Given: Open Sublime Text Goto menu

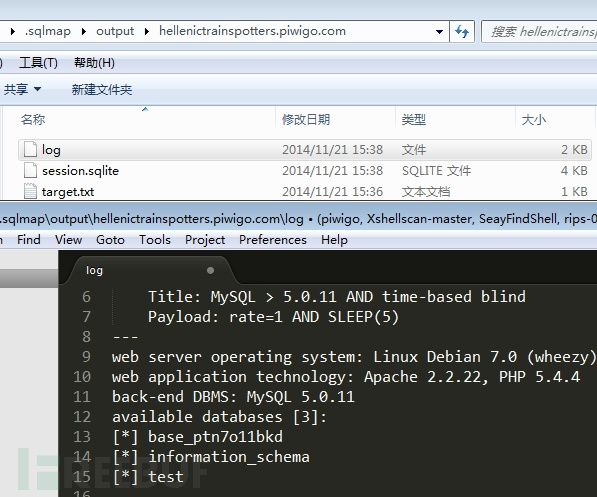Looking at the screenshot, I should coord(110,240).
